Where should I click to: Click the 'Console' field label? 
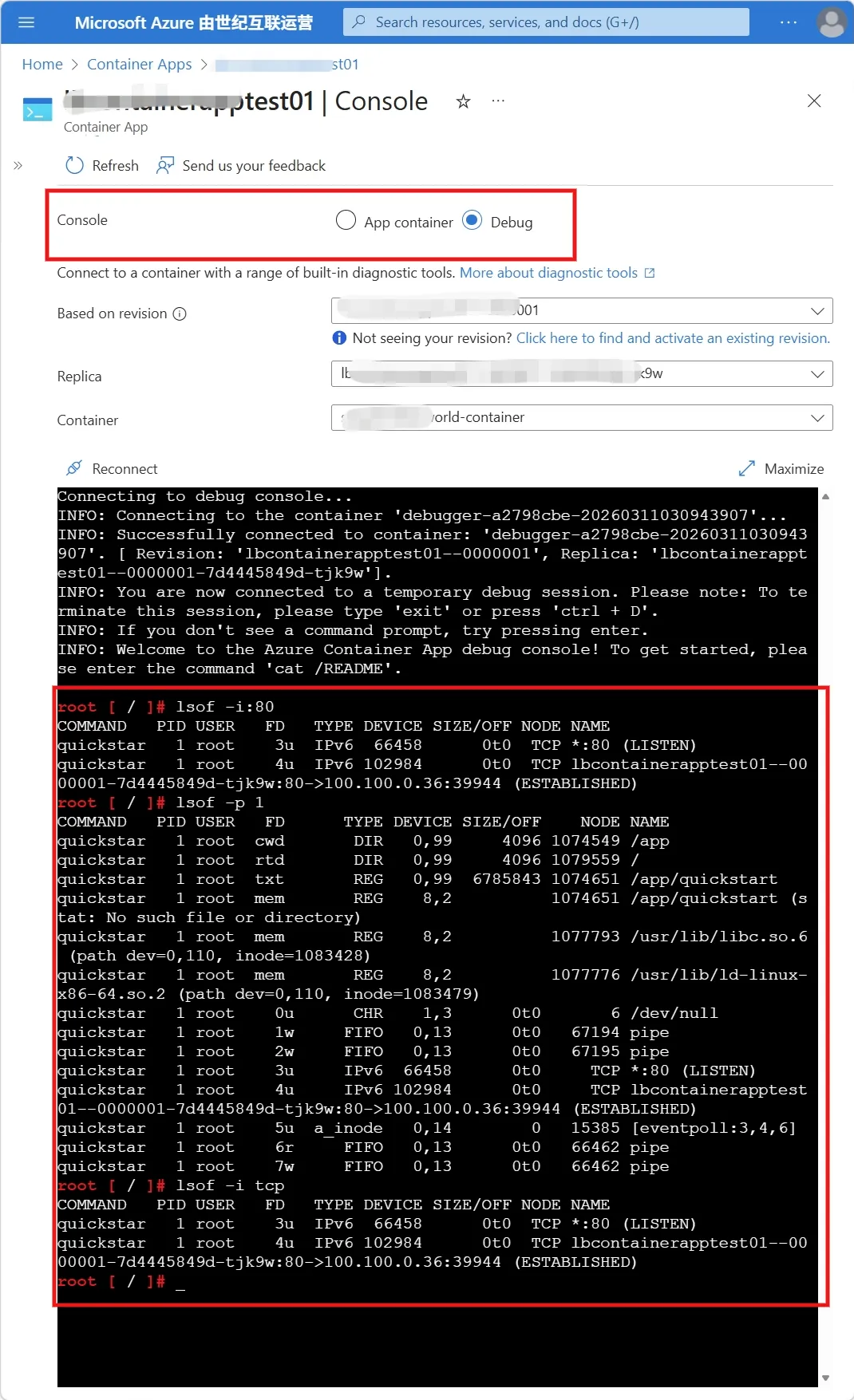(82, 220)
